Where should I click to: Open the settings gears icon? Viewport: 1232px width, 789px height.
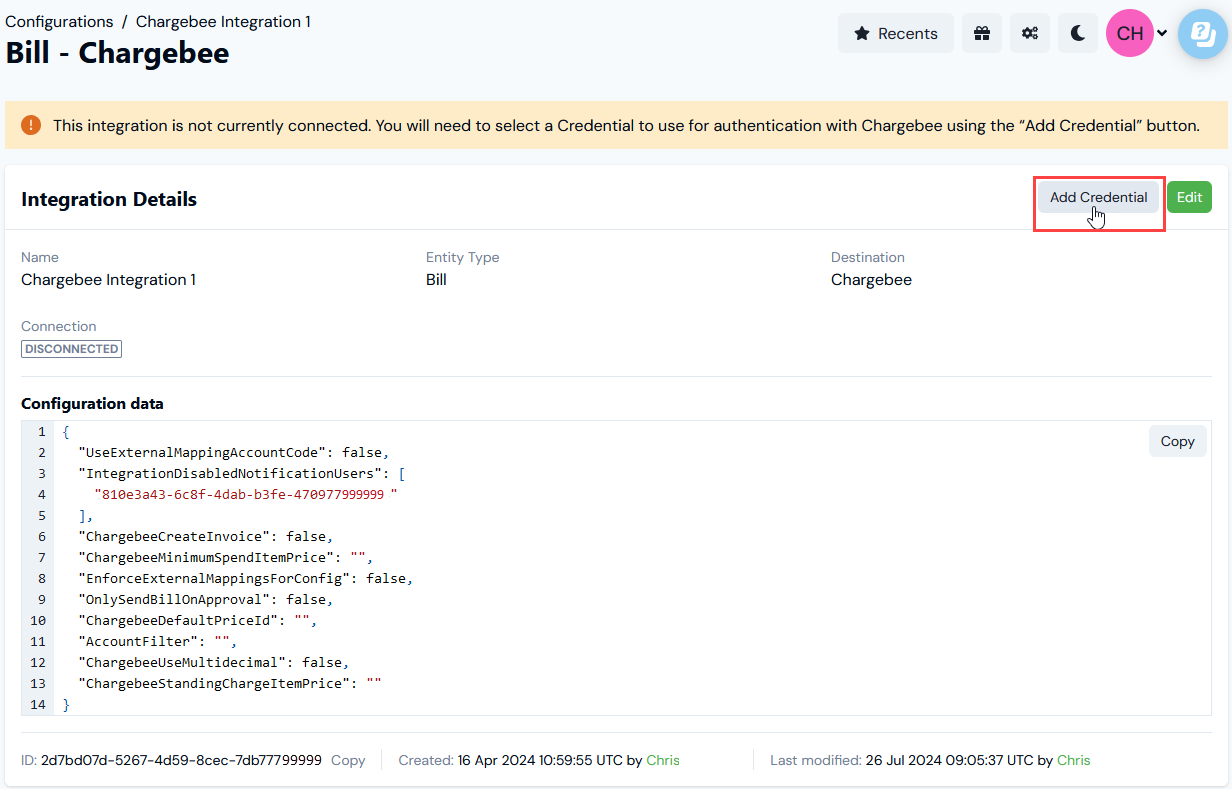[x=1029, y=33]
